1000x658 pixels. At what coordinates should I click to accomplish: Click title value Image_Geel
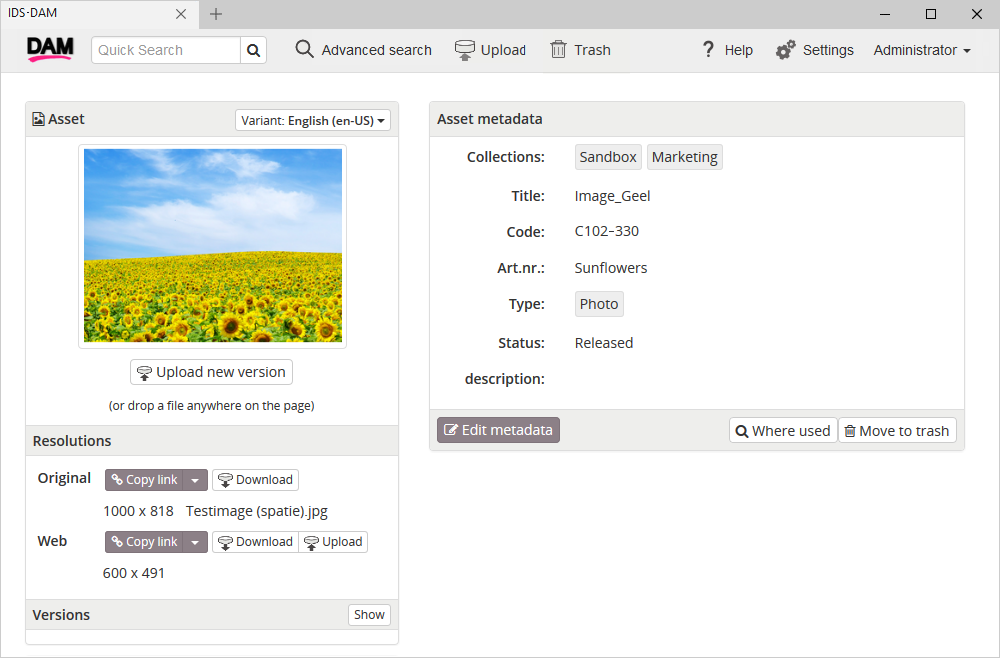pos(612,196)
